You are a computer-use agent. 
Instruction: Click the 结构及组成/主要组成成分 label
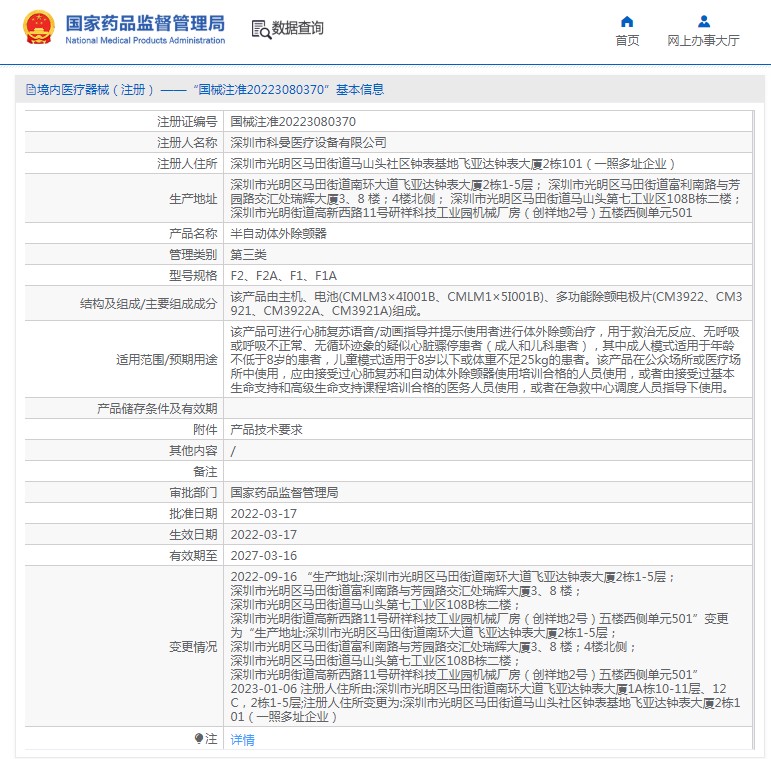(148, 304)
